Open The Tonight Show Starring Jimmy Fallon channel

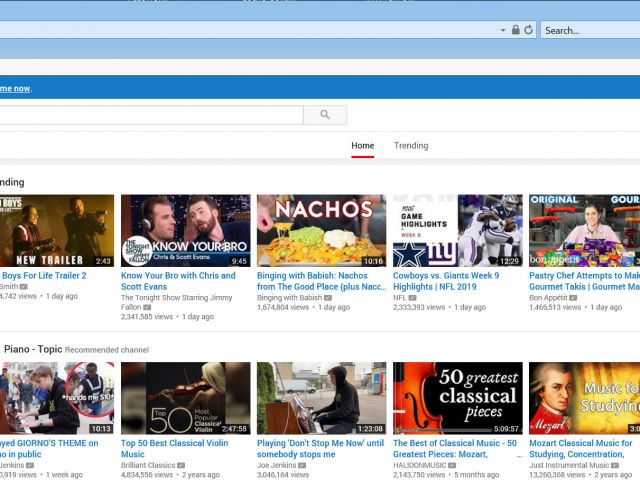point(177,302)
